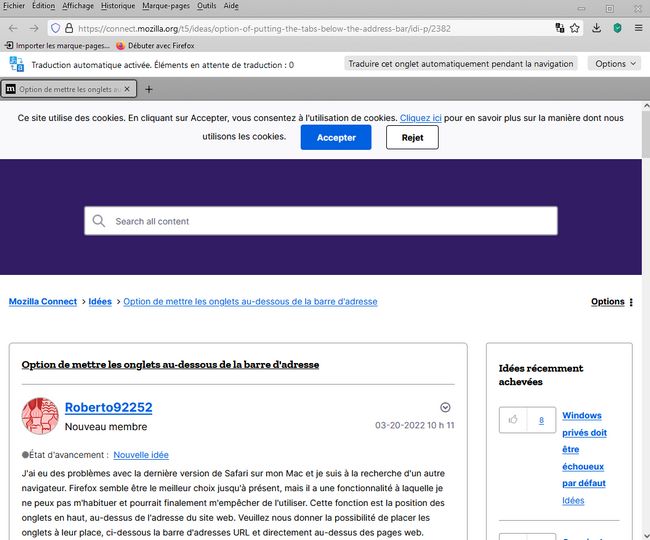Close the 'Option de mettre les onglets' tab

(x=127, y=89)
